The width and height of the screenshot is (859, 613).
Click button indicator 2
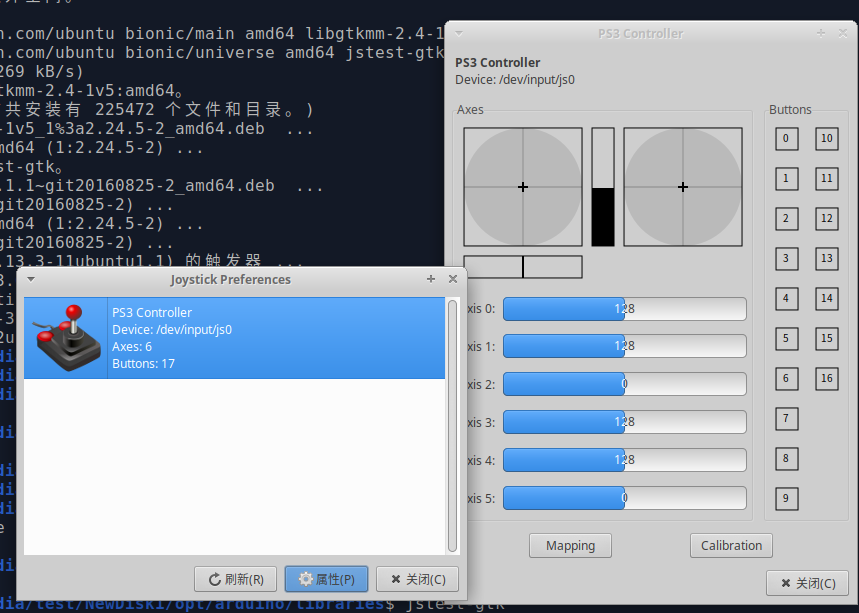pos(787,219)
